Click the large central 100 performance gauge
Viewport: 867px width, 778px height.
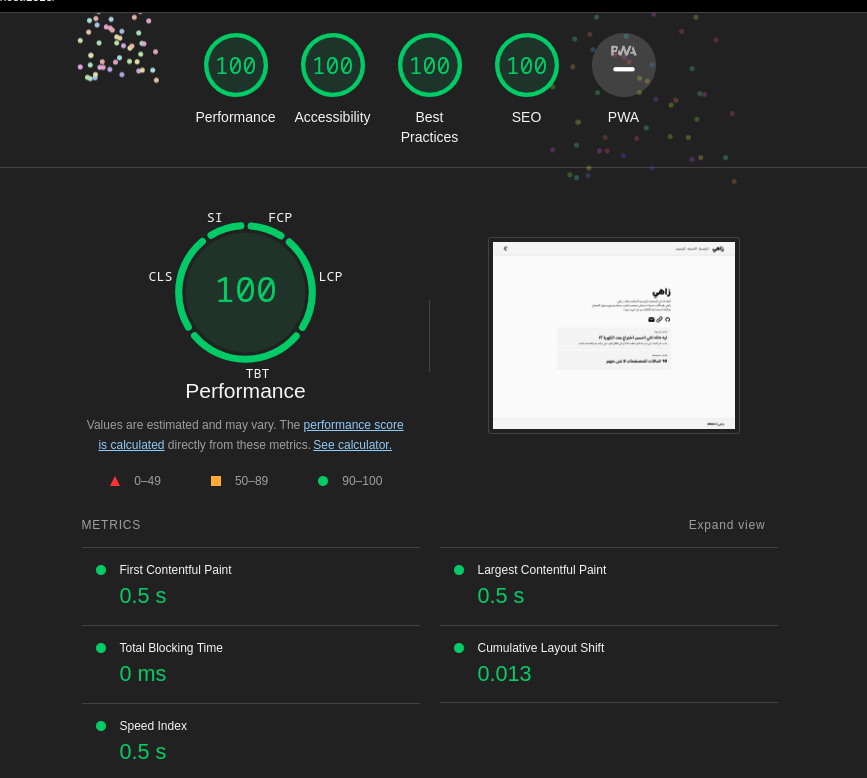(x=245, y=291)
